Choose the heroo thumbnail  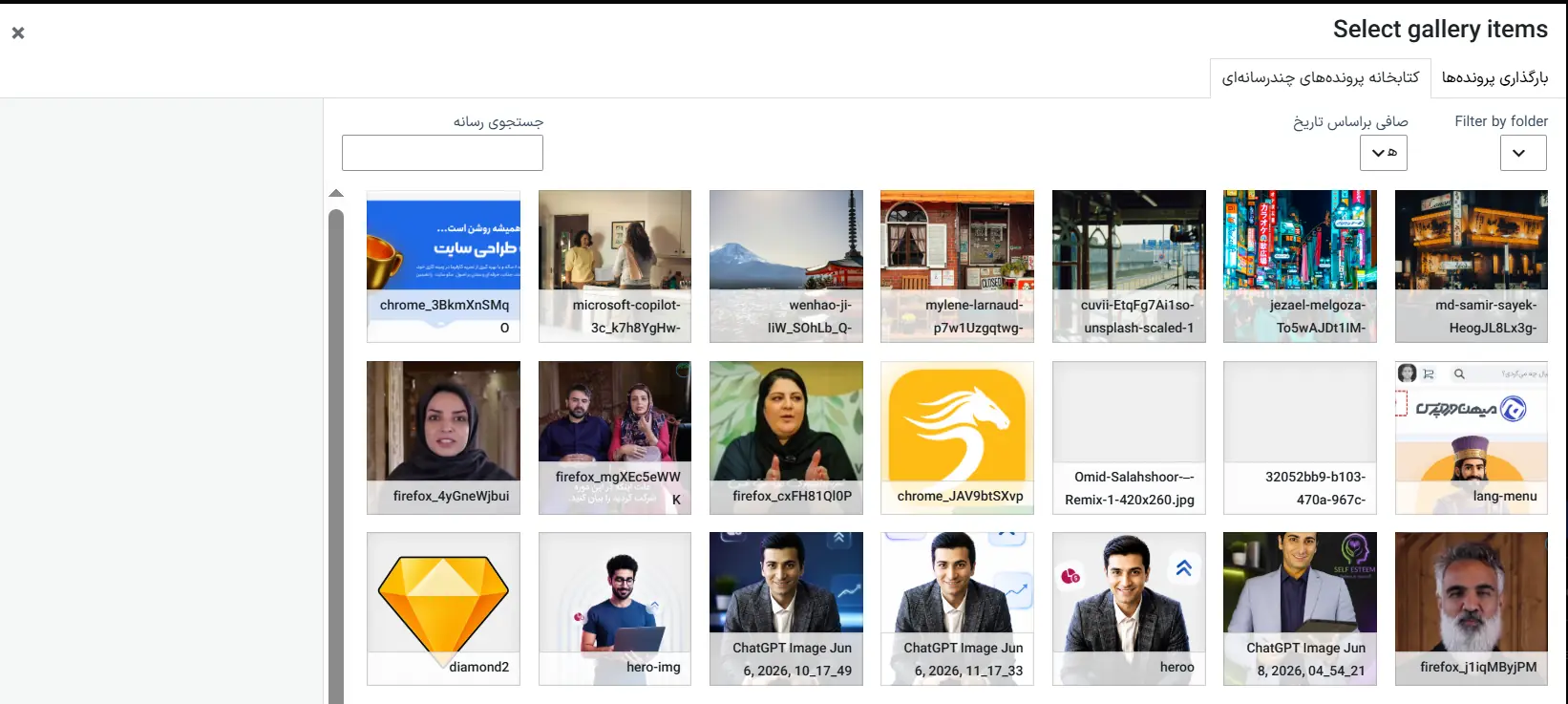pyautogui.click(x=1129, y=608)
